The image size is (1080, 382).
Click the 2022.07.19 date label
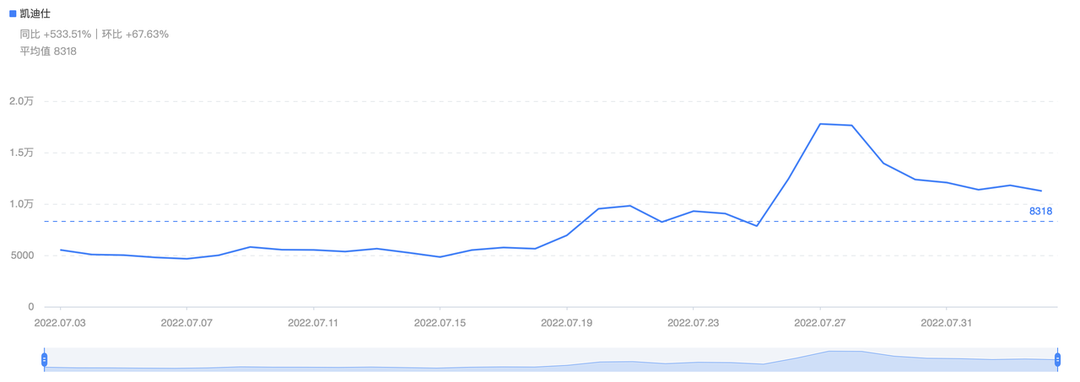[x=566, y=321]
